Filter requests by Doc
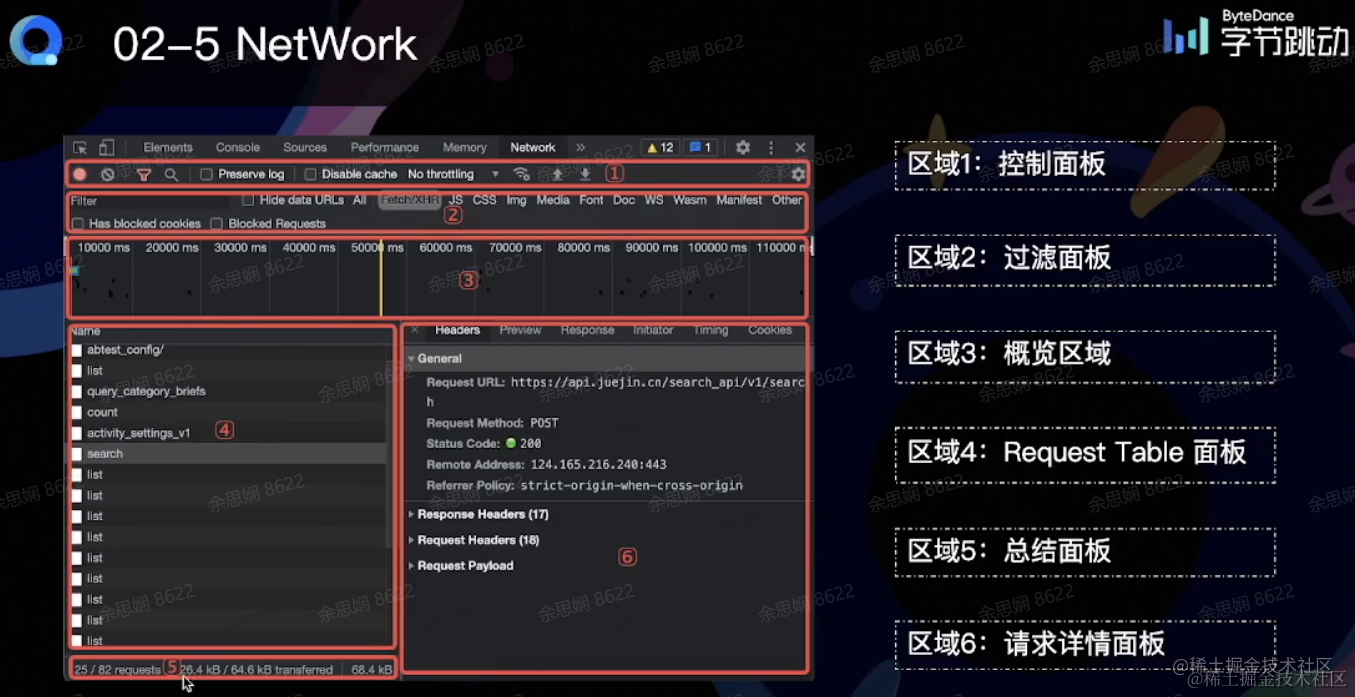 (624, 200)
